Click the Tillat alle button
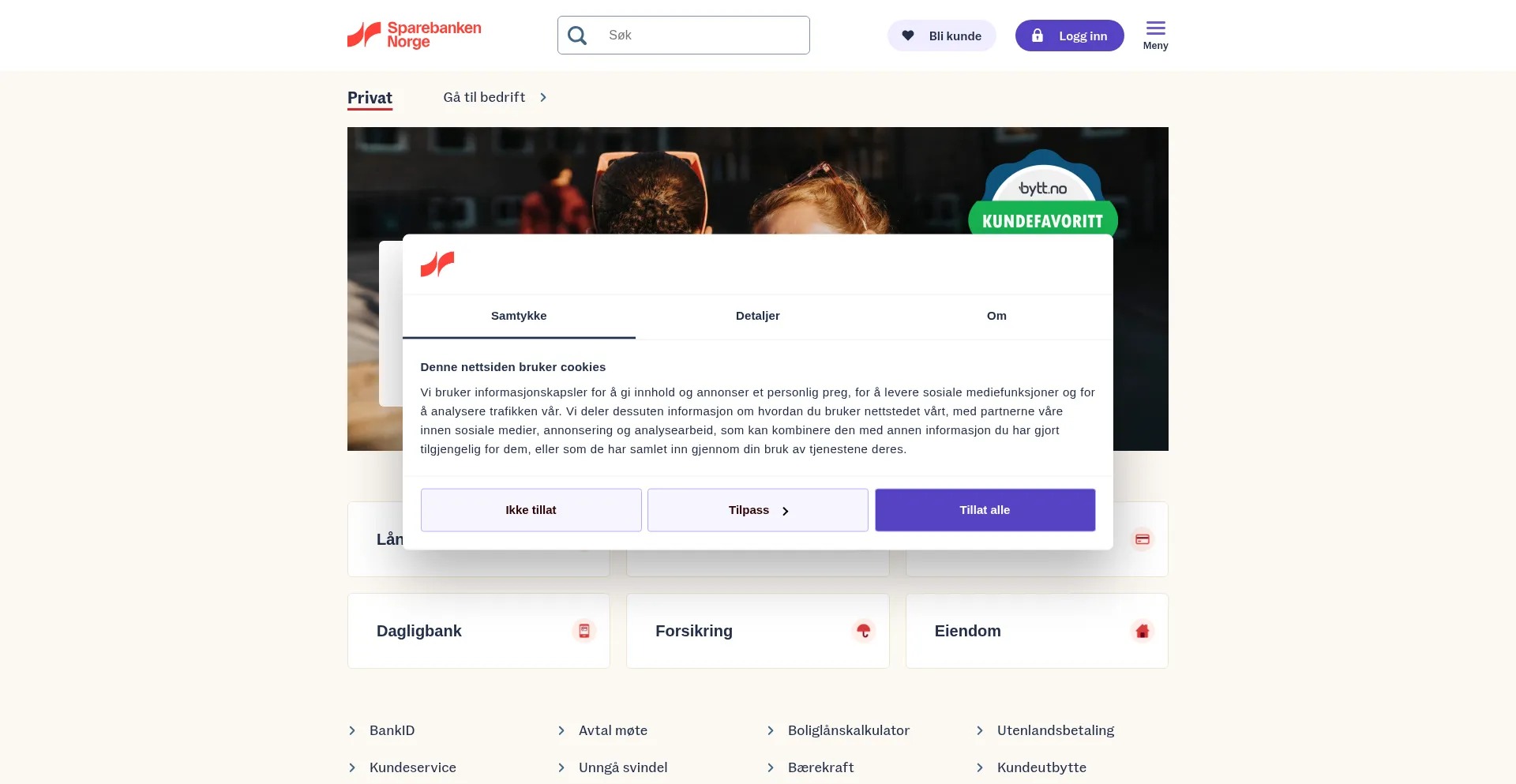1516x784 pixels. click(985, 510)
